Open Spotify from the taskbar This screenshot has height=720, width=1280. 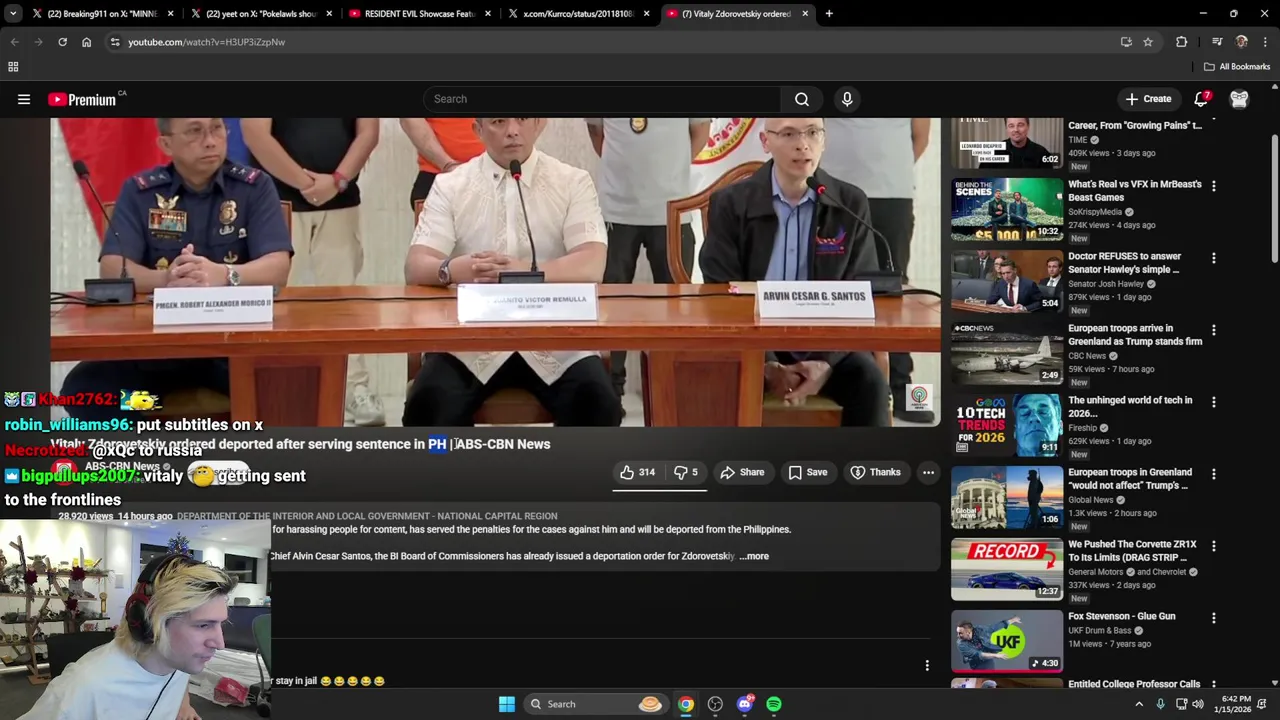(x=774, y=704)
